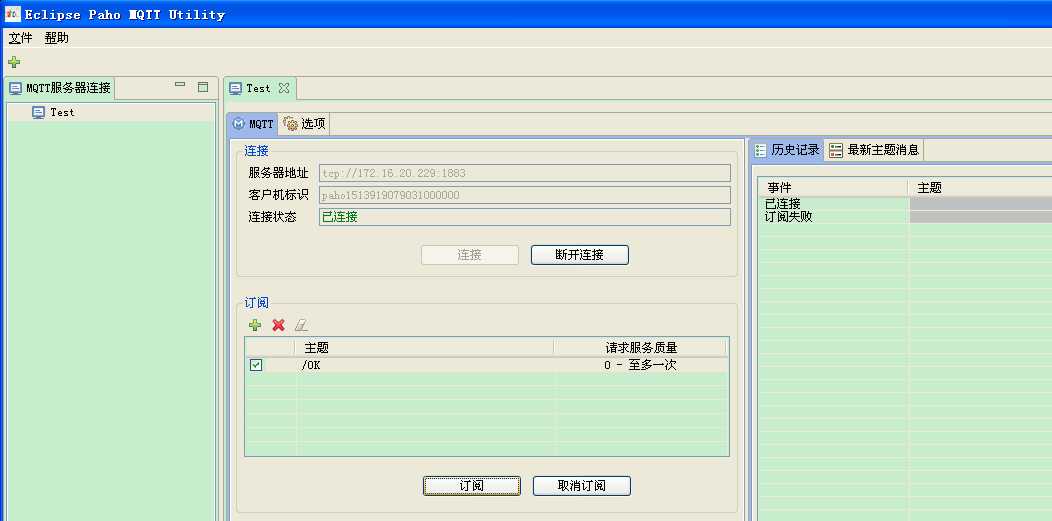This screenshot has height=521, width=1052.
Task: Add a subscription with the green plus icon
Action: (x=255, y=325)
